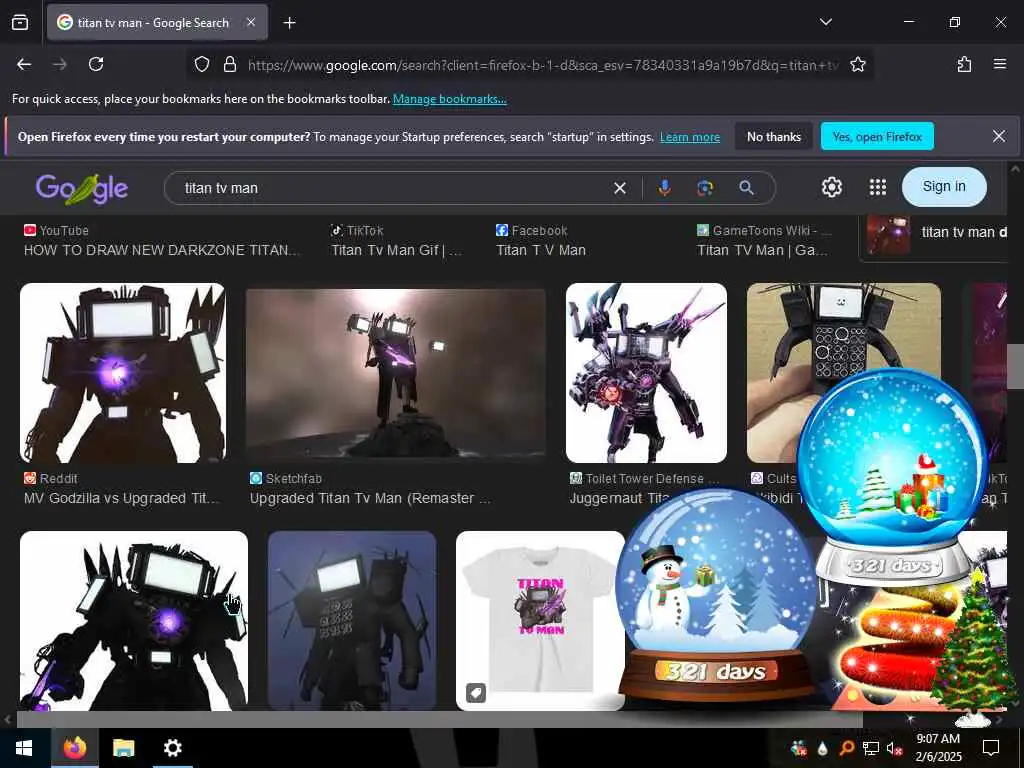
Task: Open Upgraded Titan Tv Man Remaster title
Action: [370, 498]
